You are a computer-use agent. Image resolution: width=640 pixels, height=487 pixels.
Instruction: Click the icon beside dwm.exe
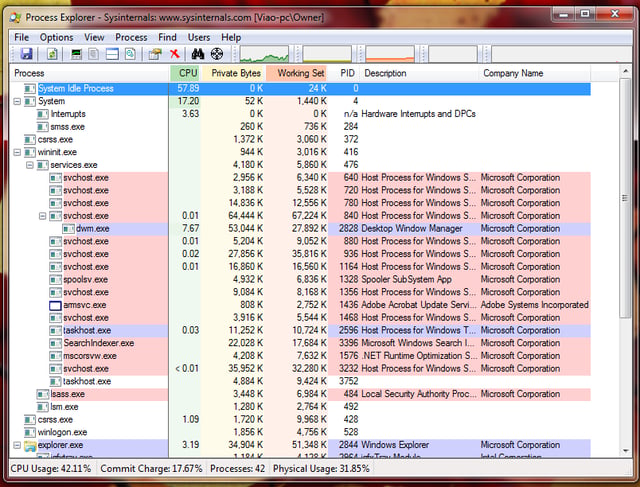68,229
